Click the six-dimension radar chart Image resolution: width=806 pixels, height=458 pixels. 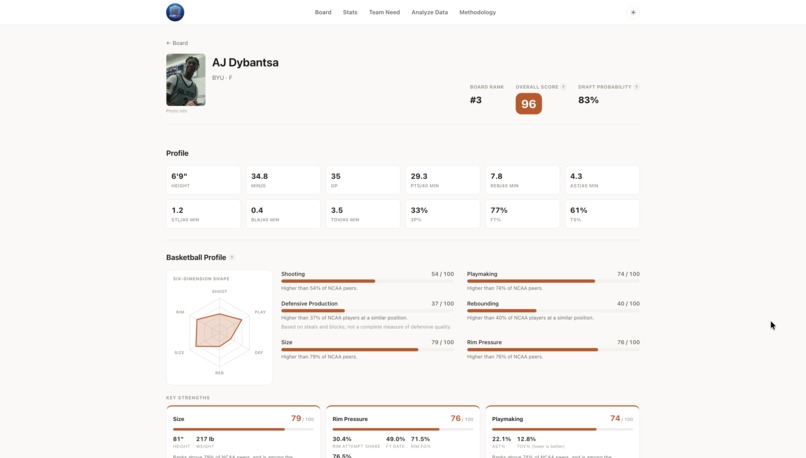(x=219, y=331)
